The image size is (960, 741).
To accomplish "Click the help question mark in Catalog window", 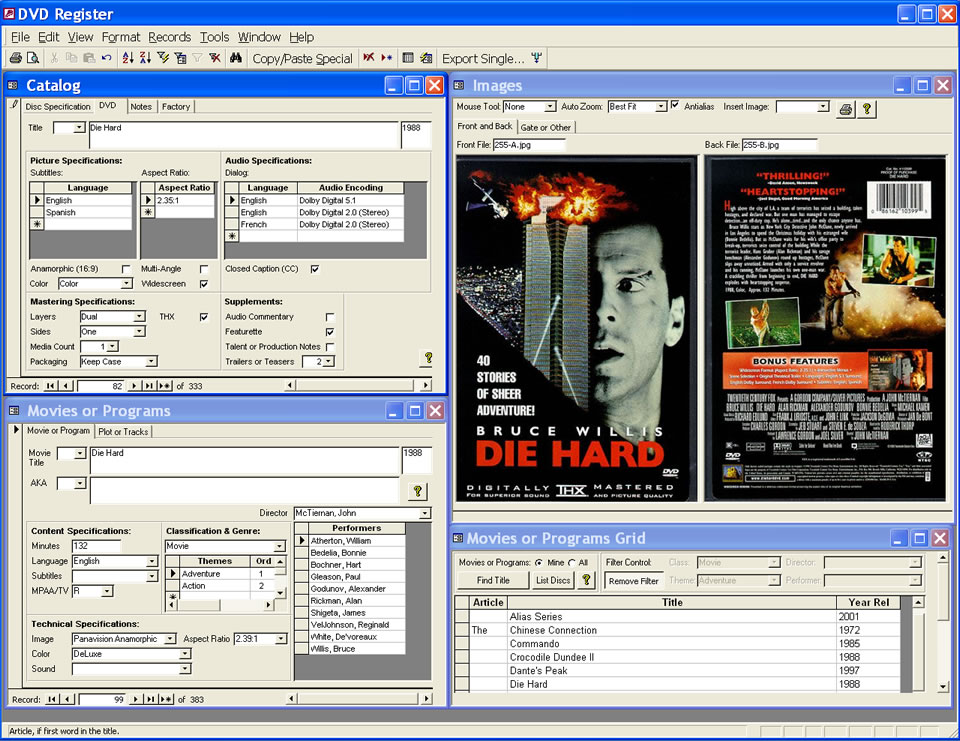I will point(428,358).
